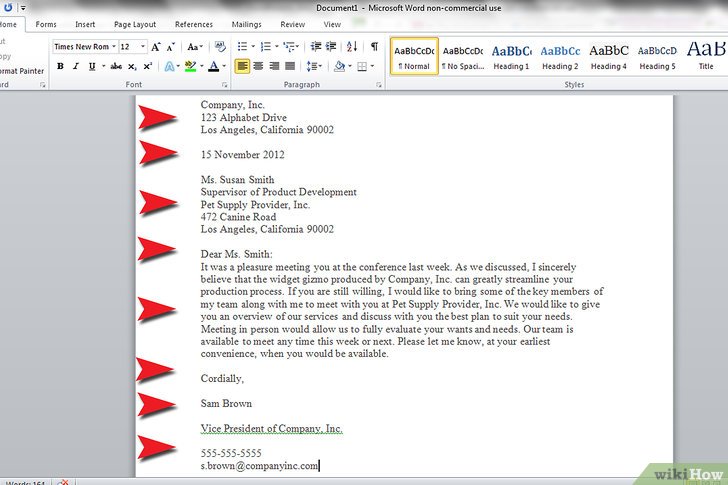Open the References tab
Image resolution: width=728 pixels, height=485 pixels.
tap(194, 25)
